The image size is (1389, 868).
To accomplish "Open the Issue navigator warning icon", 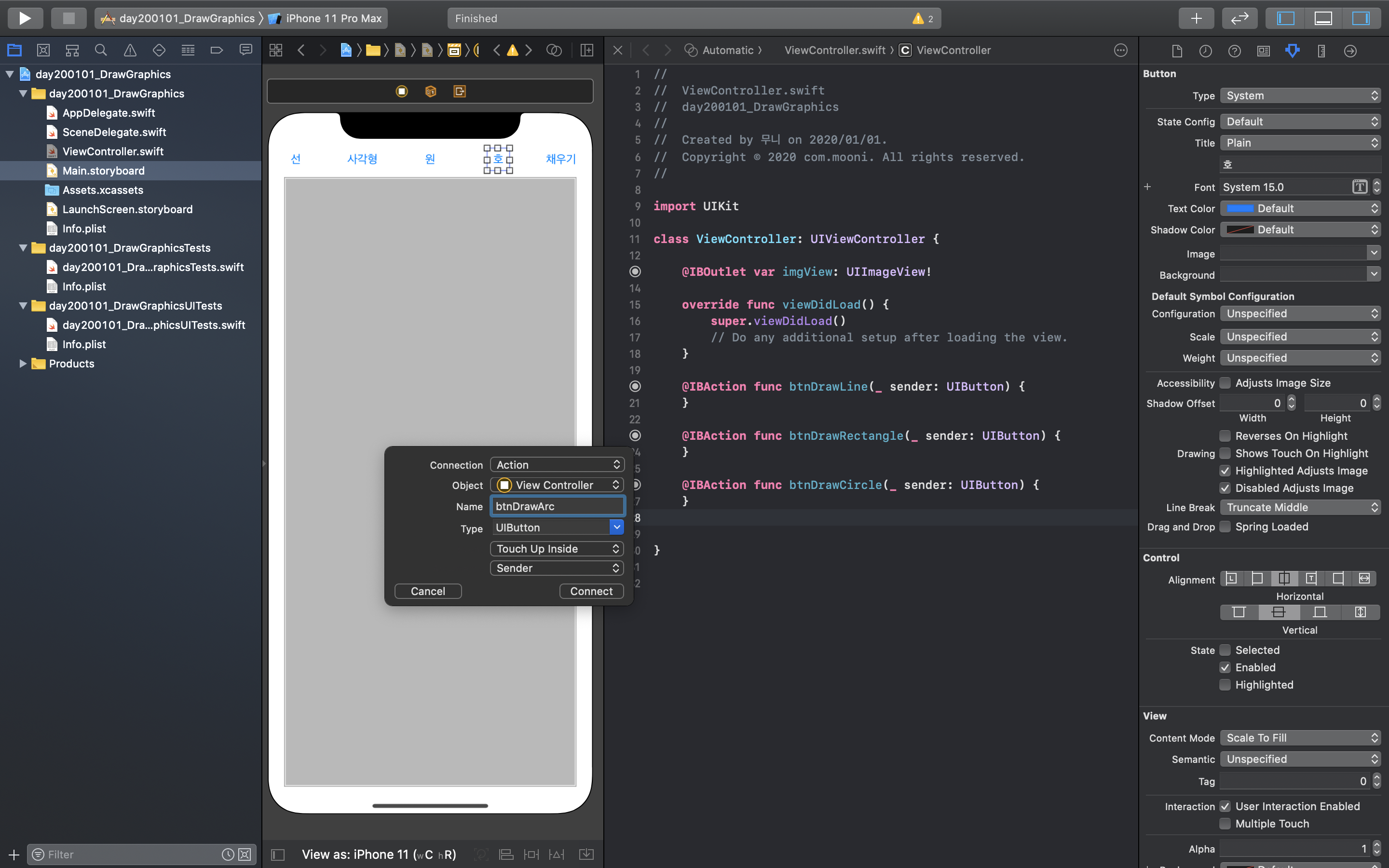I will [130, 51].
